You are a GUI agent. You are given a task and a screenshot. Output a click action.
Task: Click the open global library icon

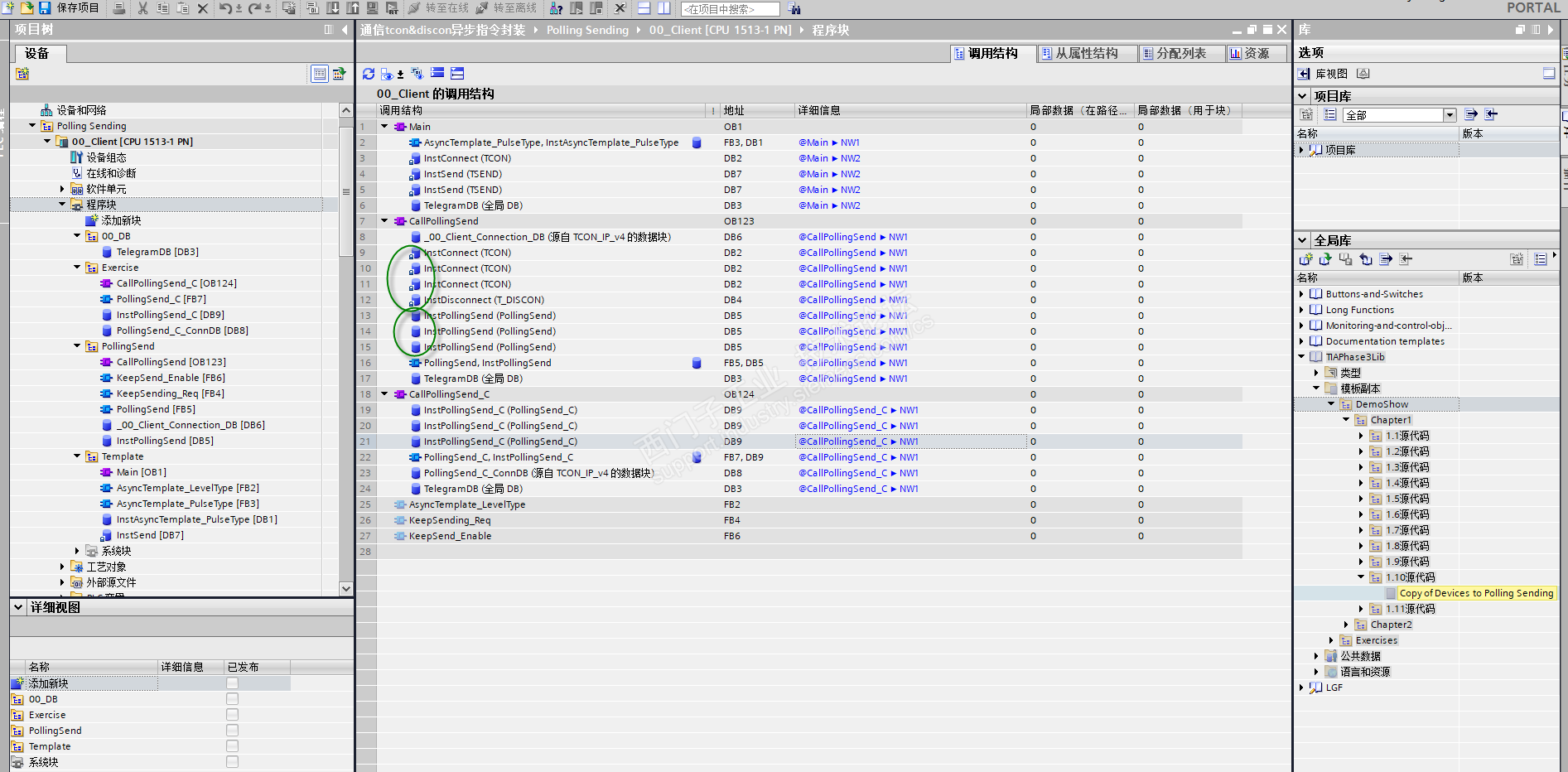[1326, 259]
